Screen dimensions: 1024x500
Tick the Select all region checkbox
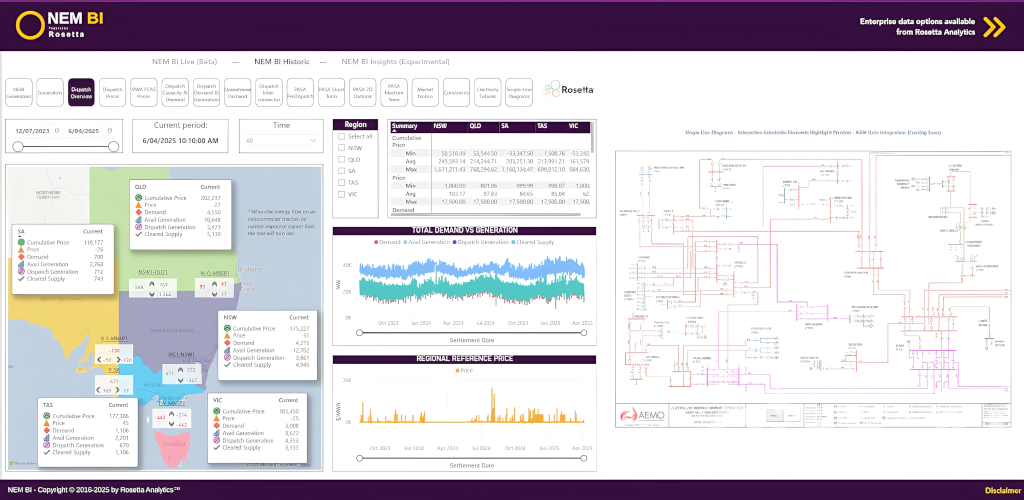tap(341, 136)
